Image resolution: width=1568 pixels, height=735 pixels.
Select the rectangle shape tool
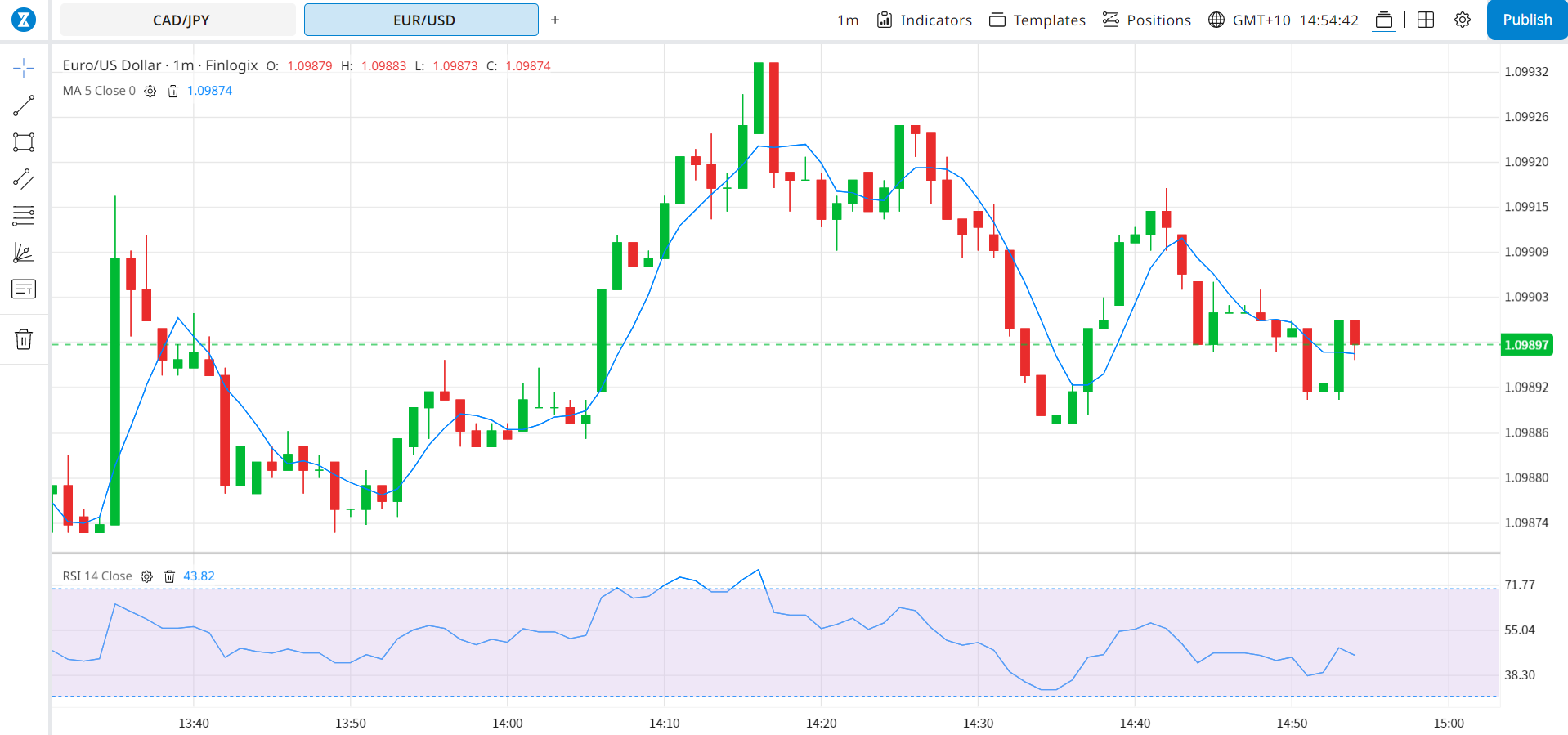[24, 142]
